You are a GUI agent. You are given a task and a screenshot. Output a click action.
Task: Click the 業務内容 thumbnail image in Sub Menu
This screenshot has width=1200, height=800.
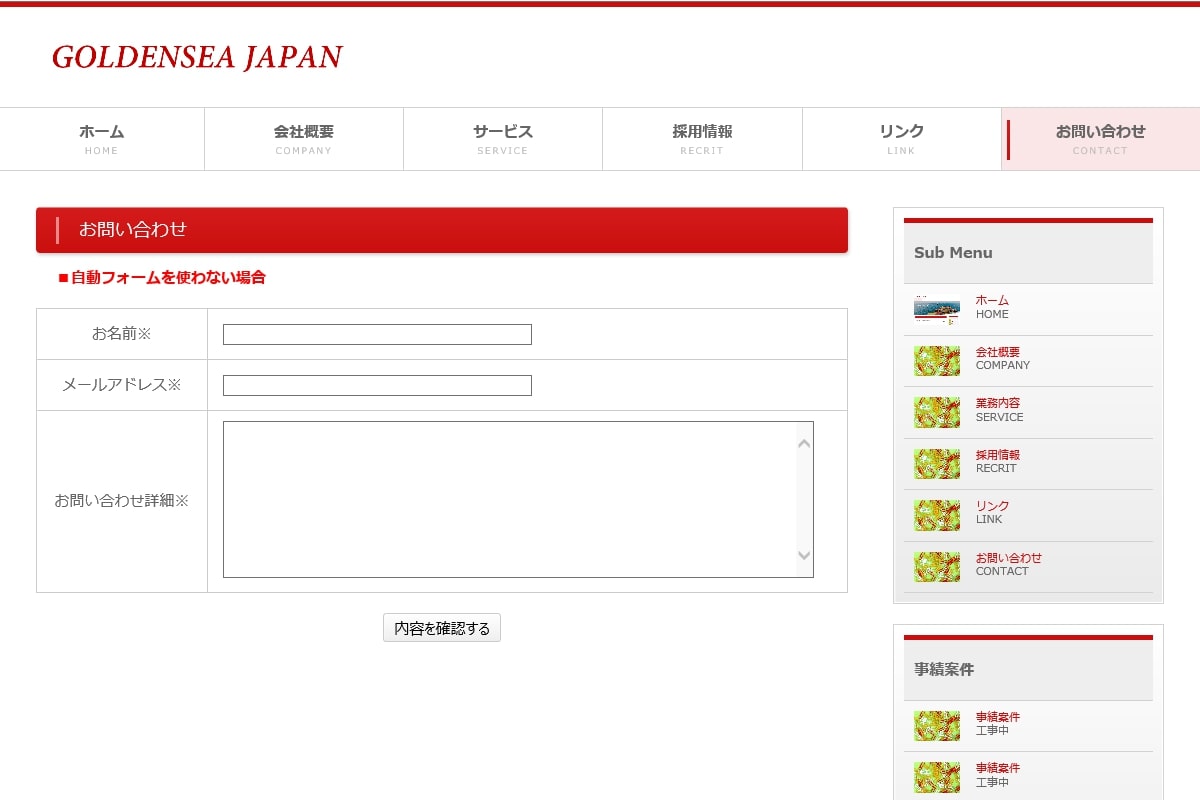936,412
